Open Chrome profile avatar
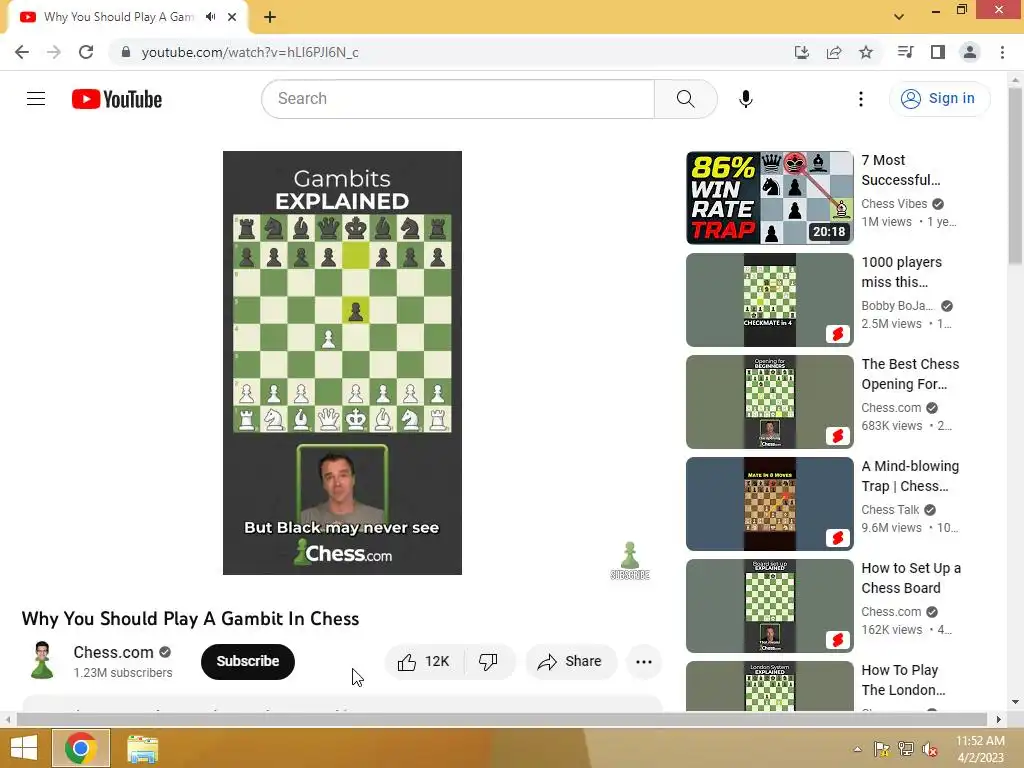 970,52
